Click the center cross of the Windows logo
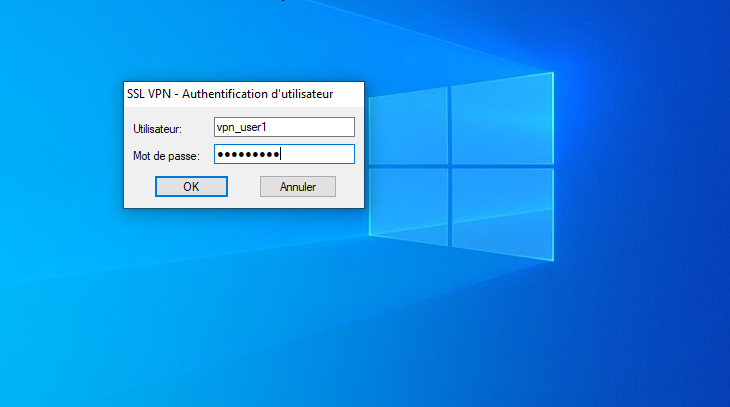Screen dimensions: 730x407 coord(447,164)
